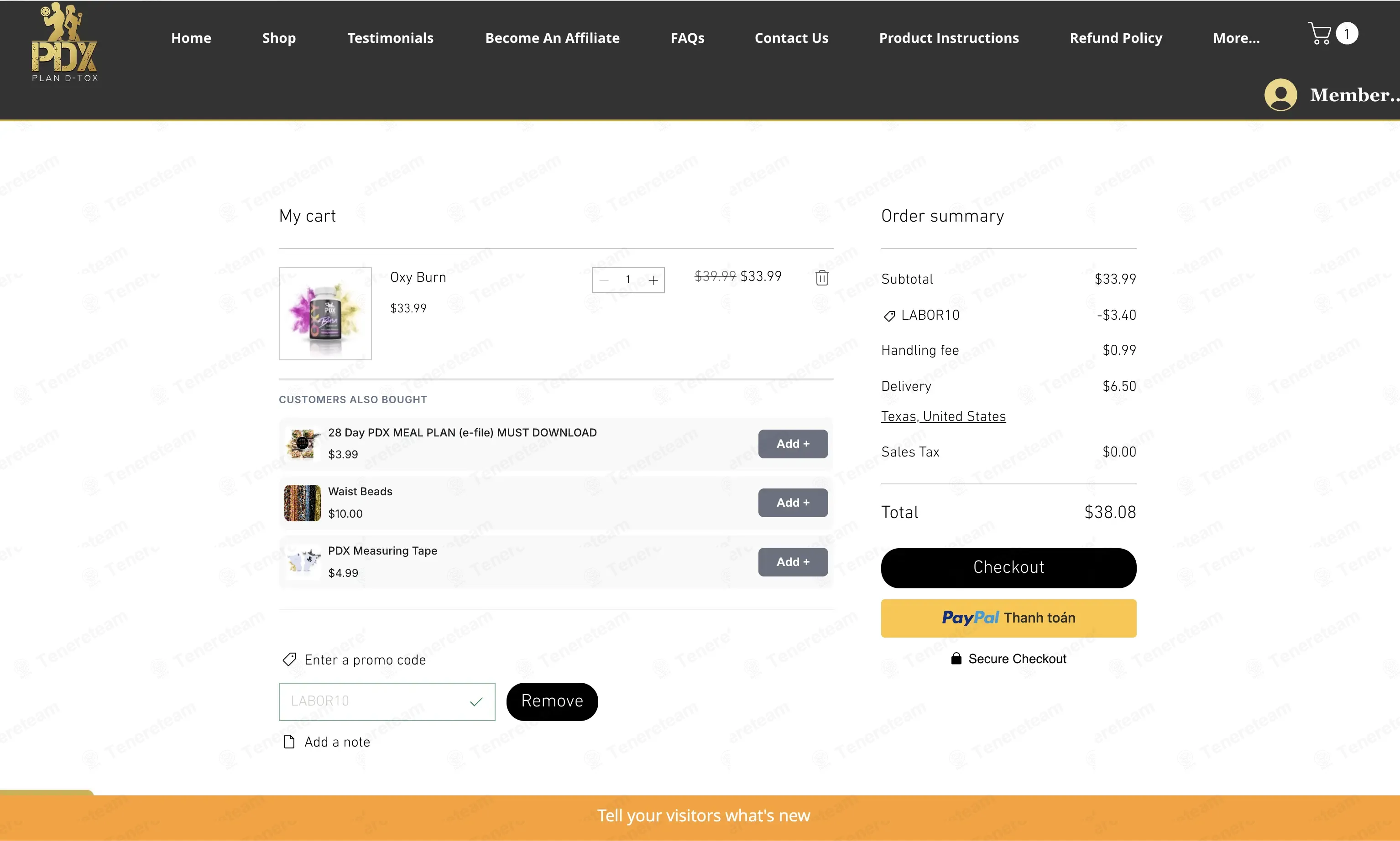Click the Waist Beads product name
The width and height of the screenshot is (1400, 841).
point(360,491)
